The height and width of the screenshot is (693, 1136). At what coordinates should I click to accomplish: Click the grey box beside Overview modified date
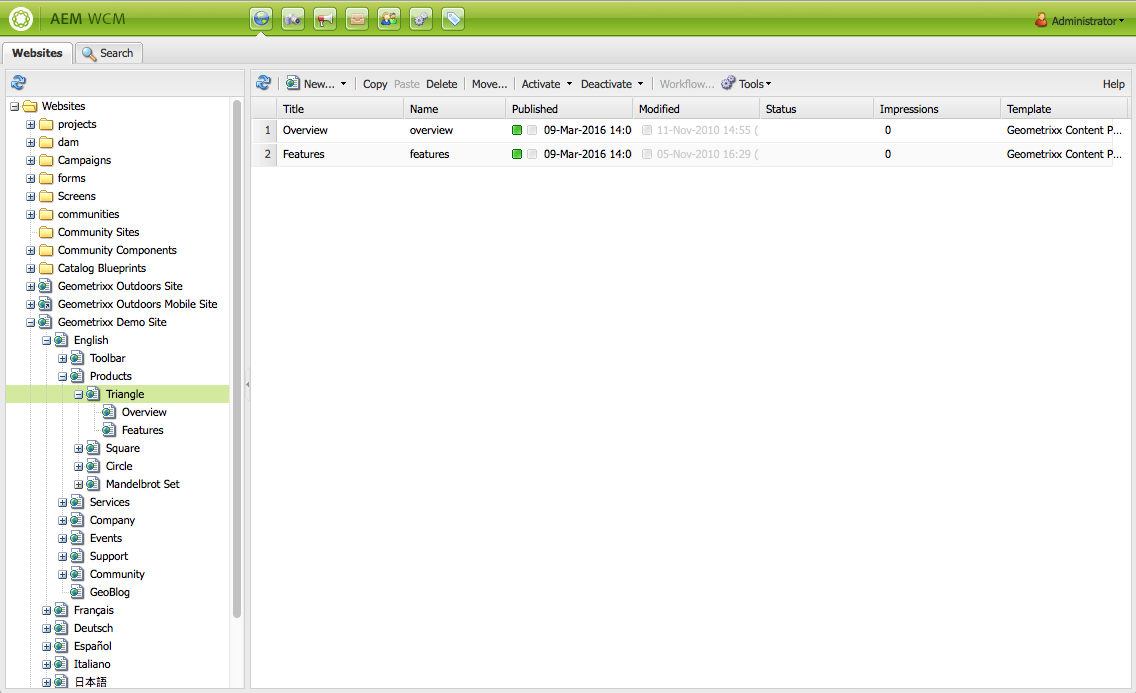click(647, 130)
